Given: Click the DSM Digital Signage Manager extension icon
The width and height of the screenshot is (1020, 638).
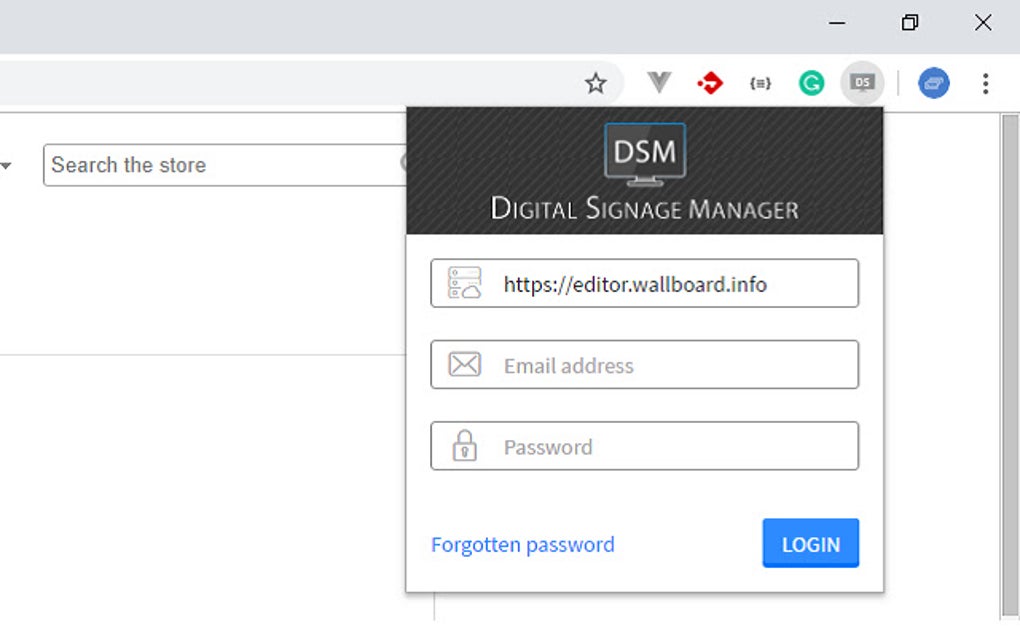Looking at the screenshot, I should pos(862,83).
